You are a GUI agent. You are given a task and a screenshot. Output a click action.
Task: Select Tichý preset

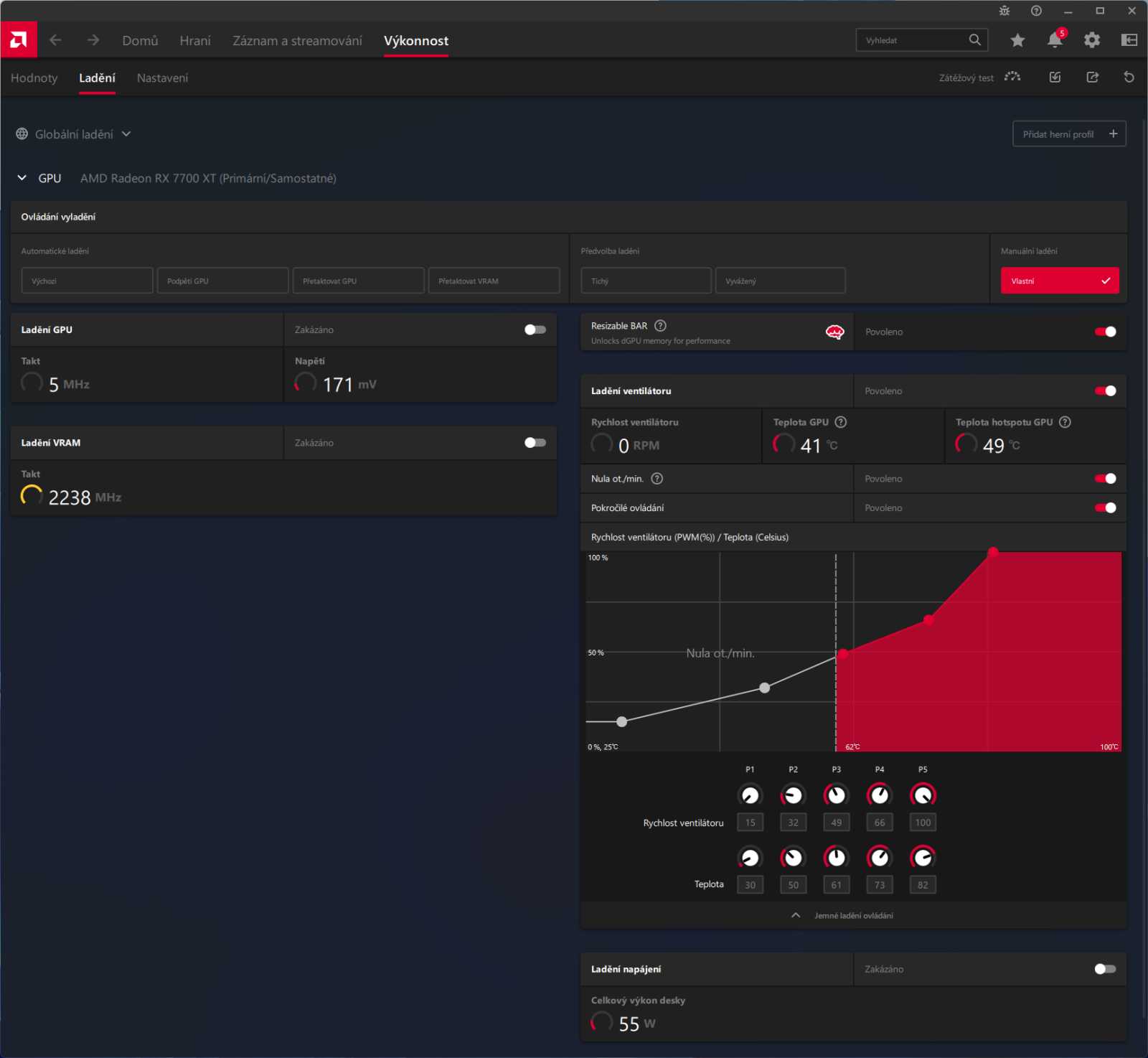(646, 281)
